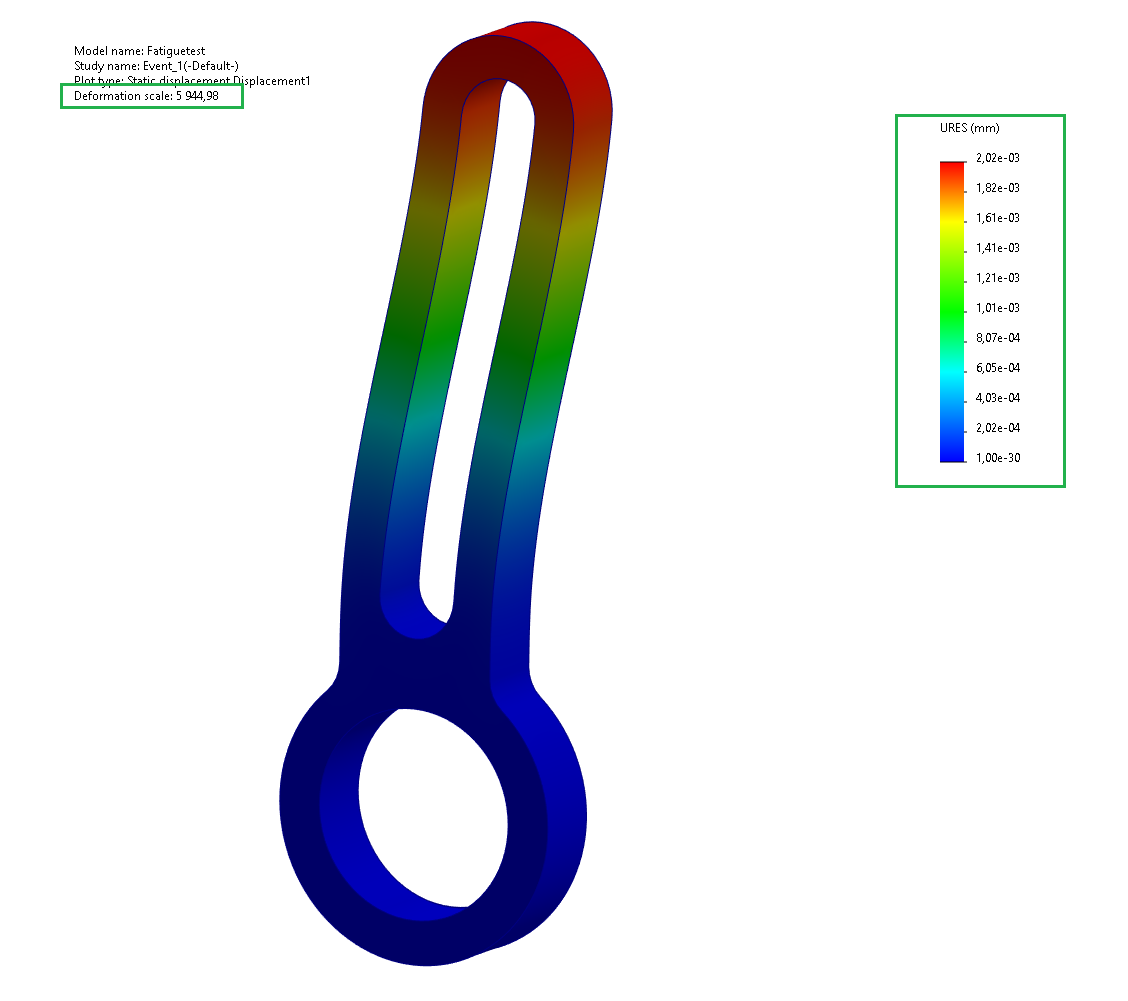Select the URES (mm) legend title
The height and width of the screenshot is (1001, 1128).
click(969, 128)
